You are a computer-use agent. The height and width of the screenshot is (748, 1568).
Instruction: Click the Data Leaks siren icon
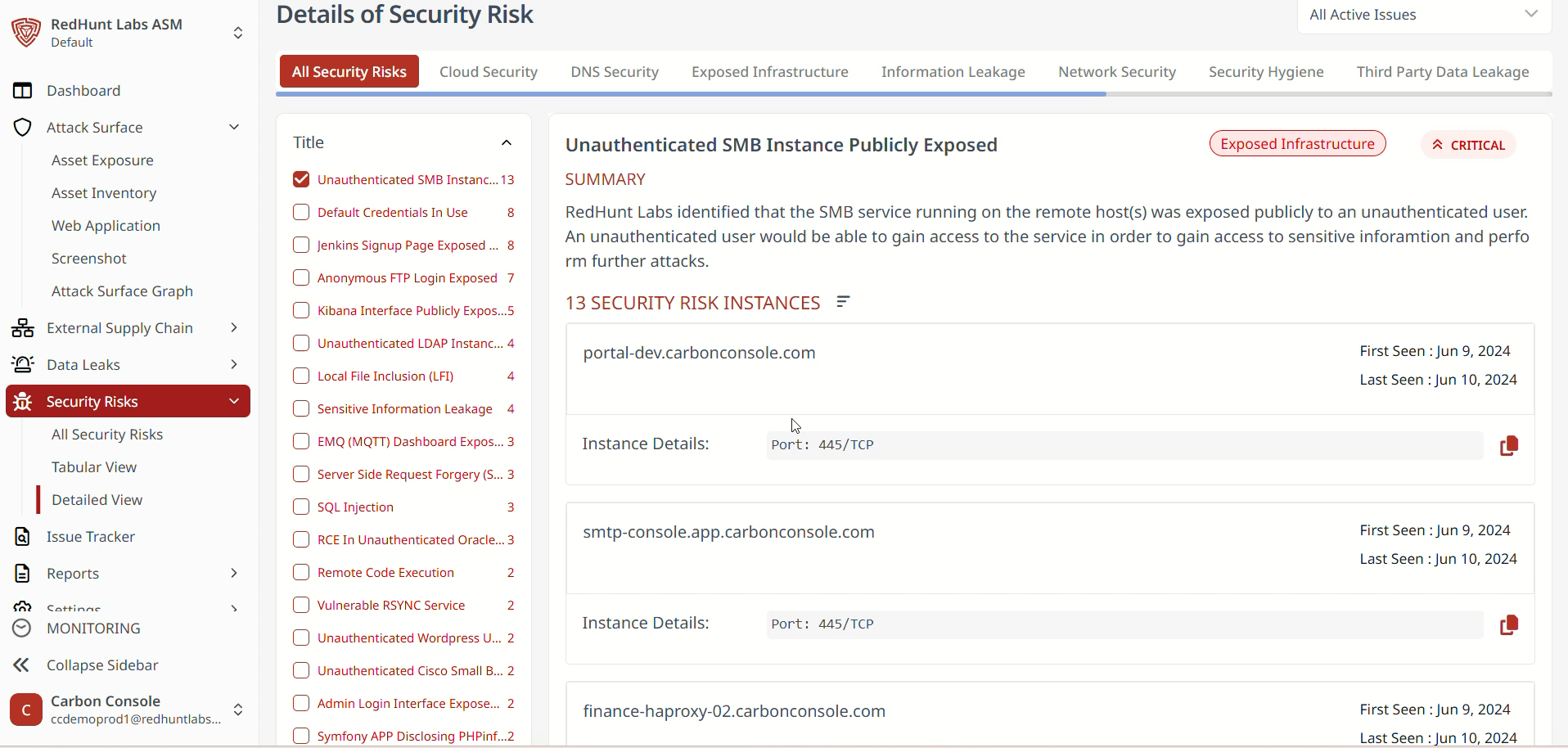coord(23,365)
